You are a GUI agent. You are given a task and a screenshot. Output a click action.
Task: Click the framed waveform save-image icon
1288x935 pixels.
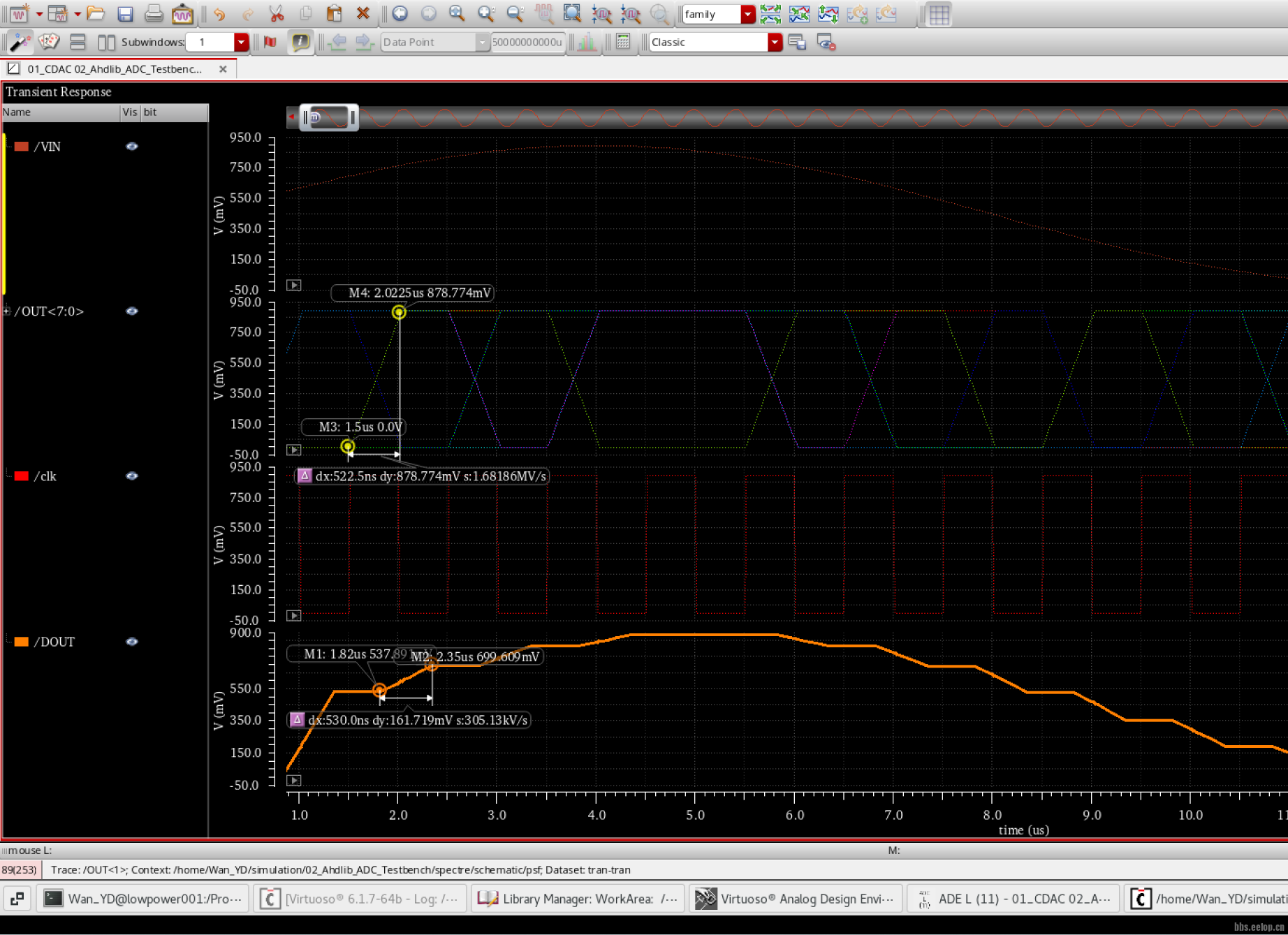coord(182,13)
